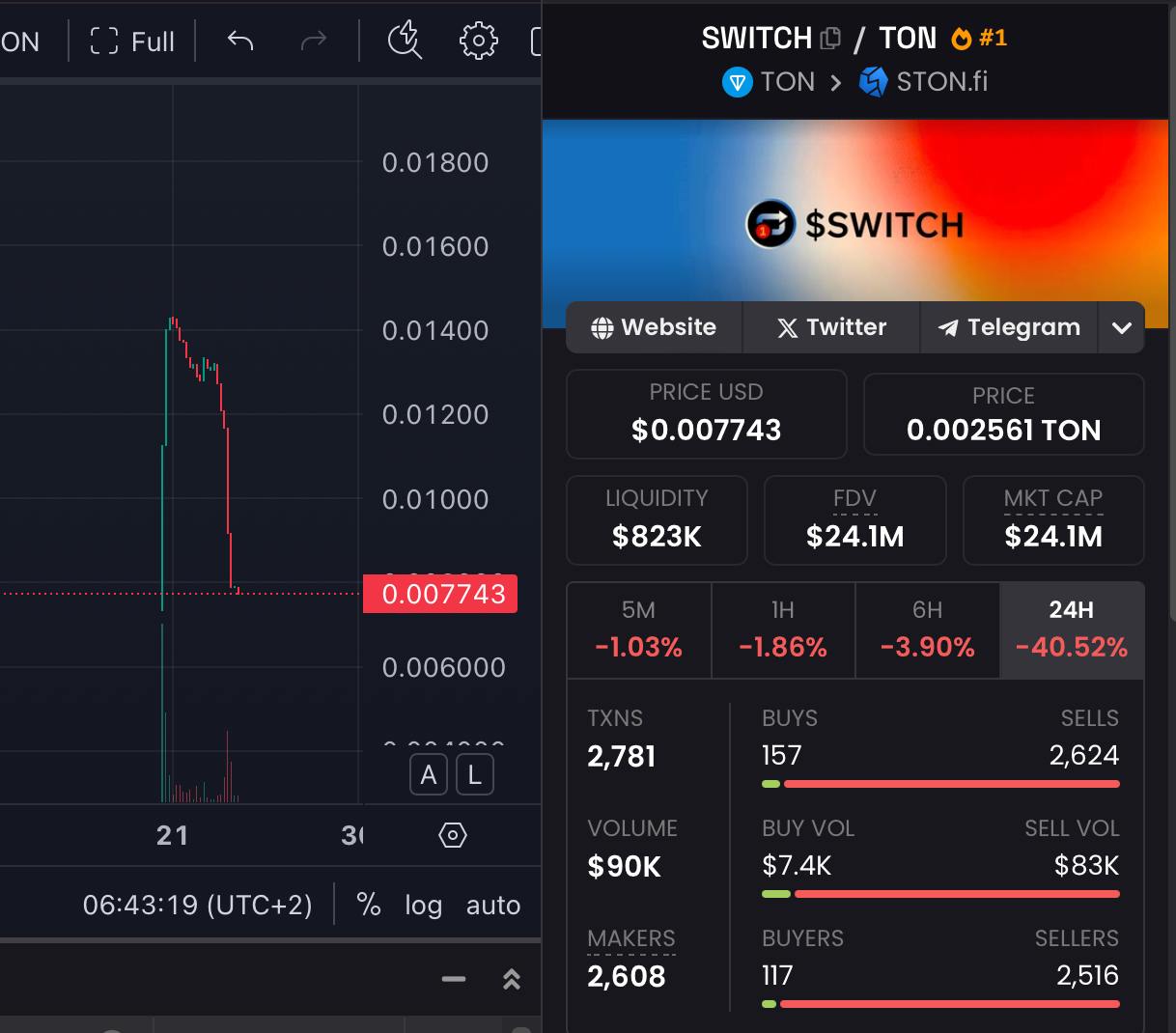Click the TON chain name link
This screenshot has width=1176, height=1033.
(x=788, y=82)
